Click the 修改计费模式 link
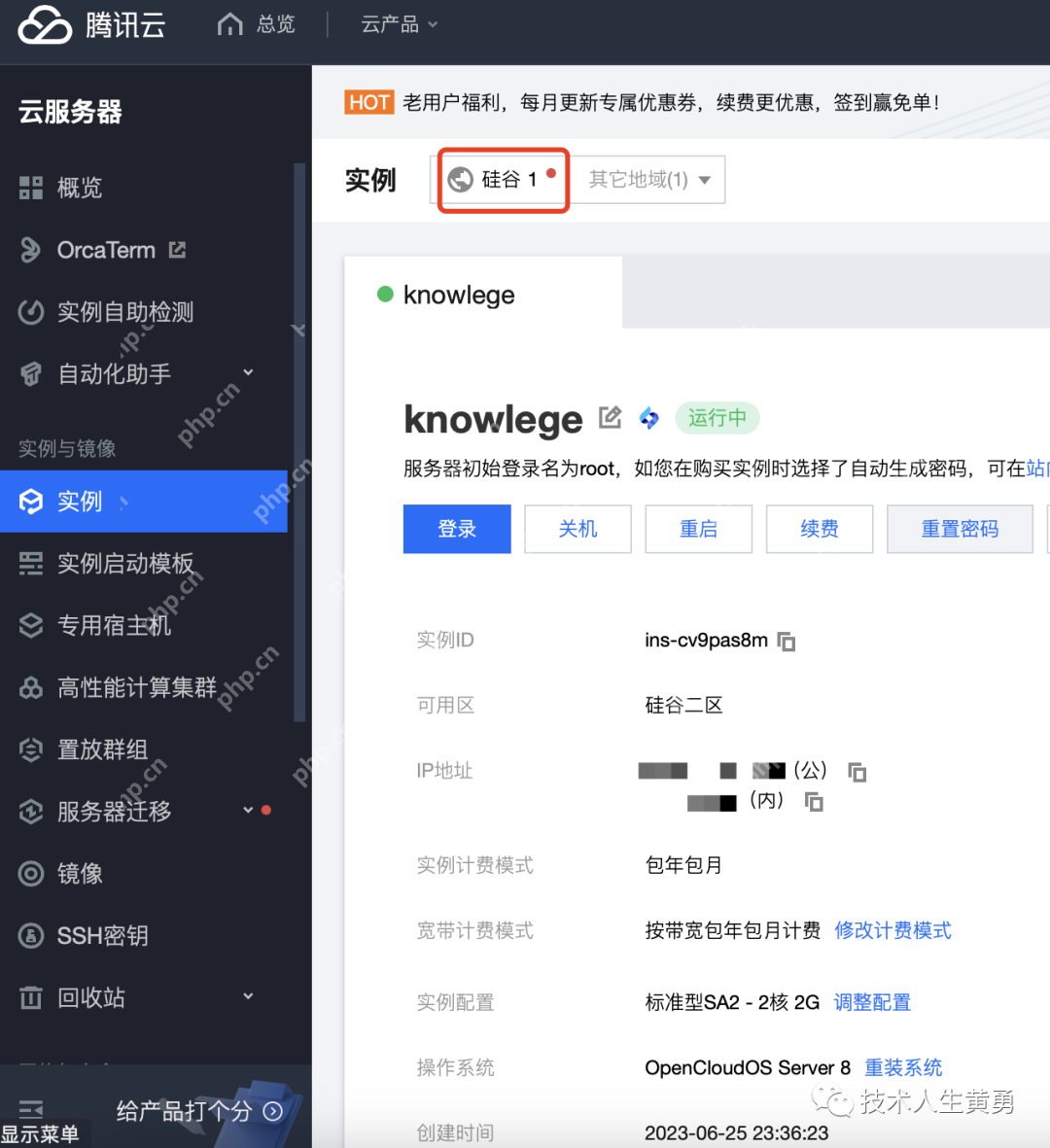 point(892,930)
